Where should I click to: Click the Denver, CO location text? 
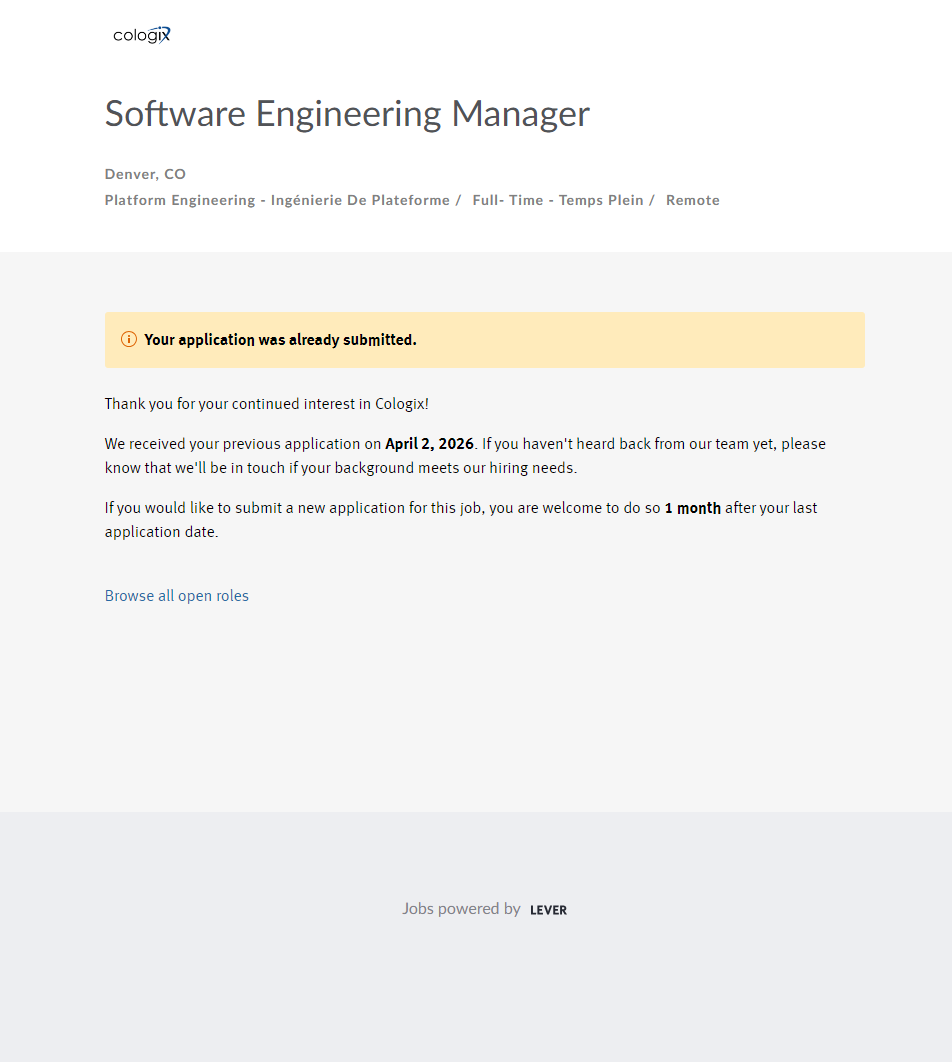click(145, 174)
